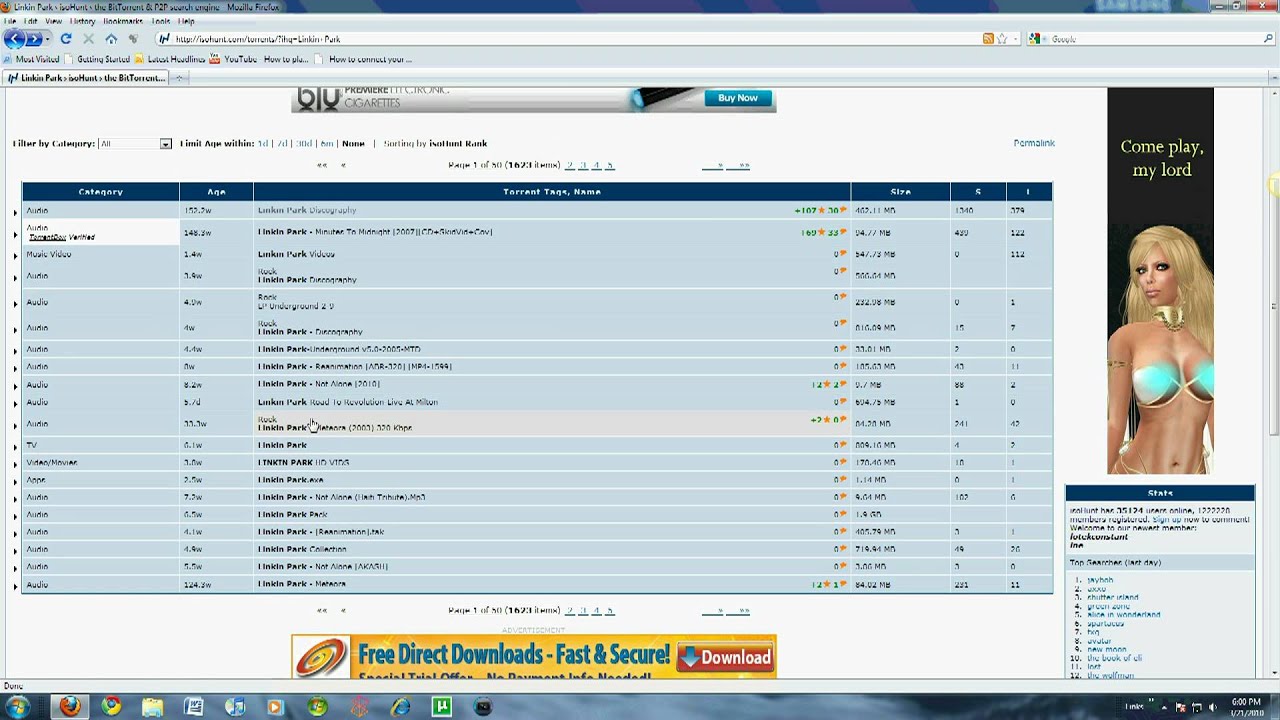Viewport: 1280px width, 720px height.
Task: Go to the Firefox Home page icon
Action: 111,39
